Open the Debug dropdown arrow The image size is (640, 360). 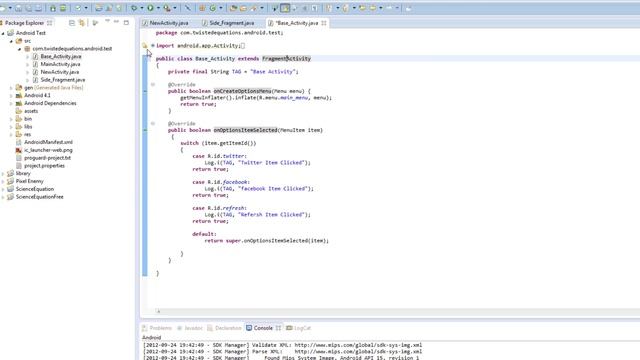click(x=142, y=8)
